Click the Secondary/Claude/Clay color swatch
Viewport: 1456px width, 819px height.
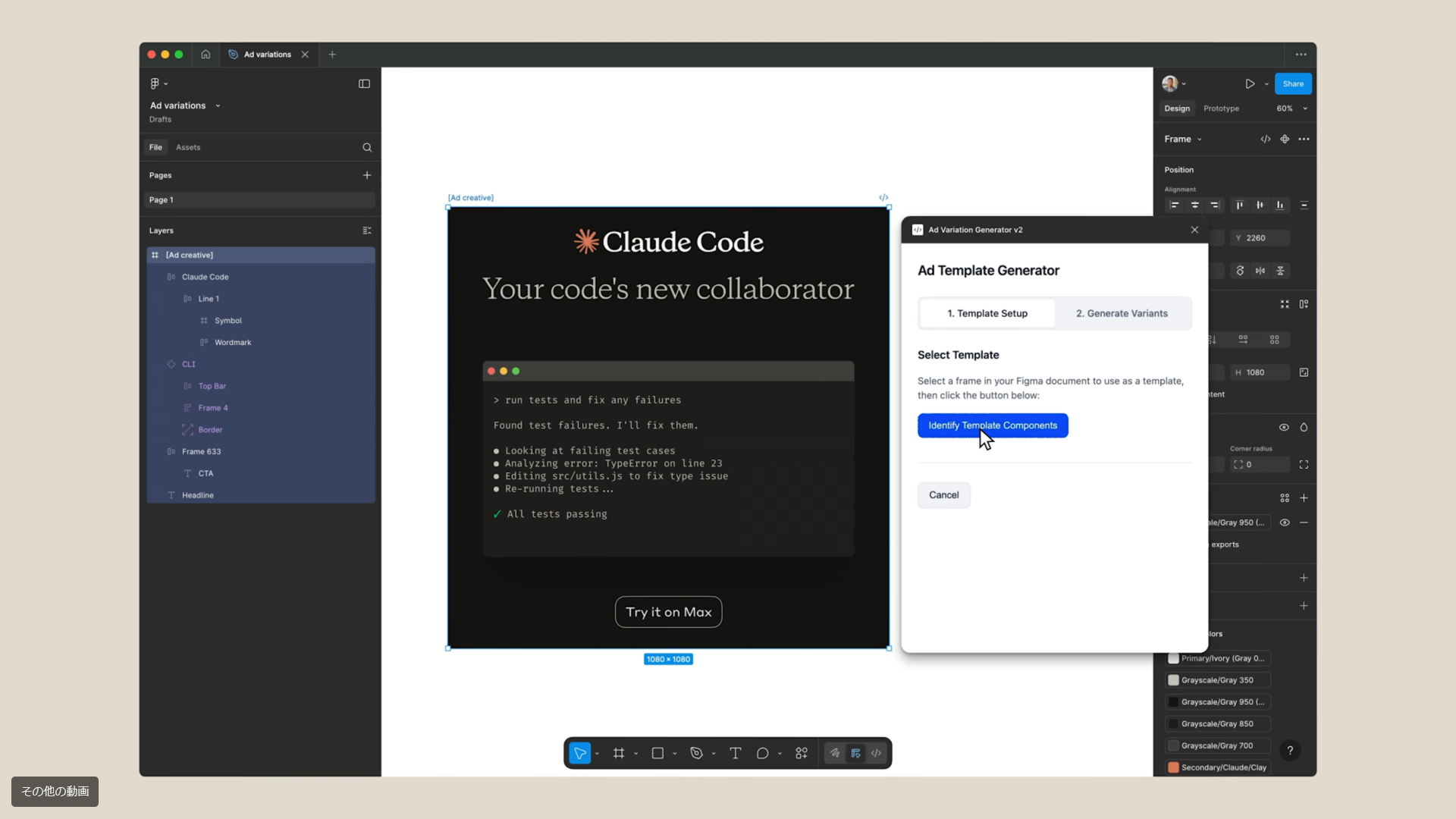tap(1173, 767)
